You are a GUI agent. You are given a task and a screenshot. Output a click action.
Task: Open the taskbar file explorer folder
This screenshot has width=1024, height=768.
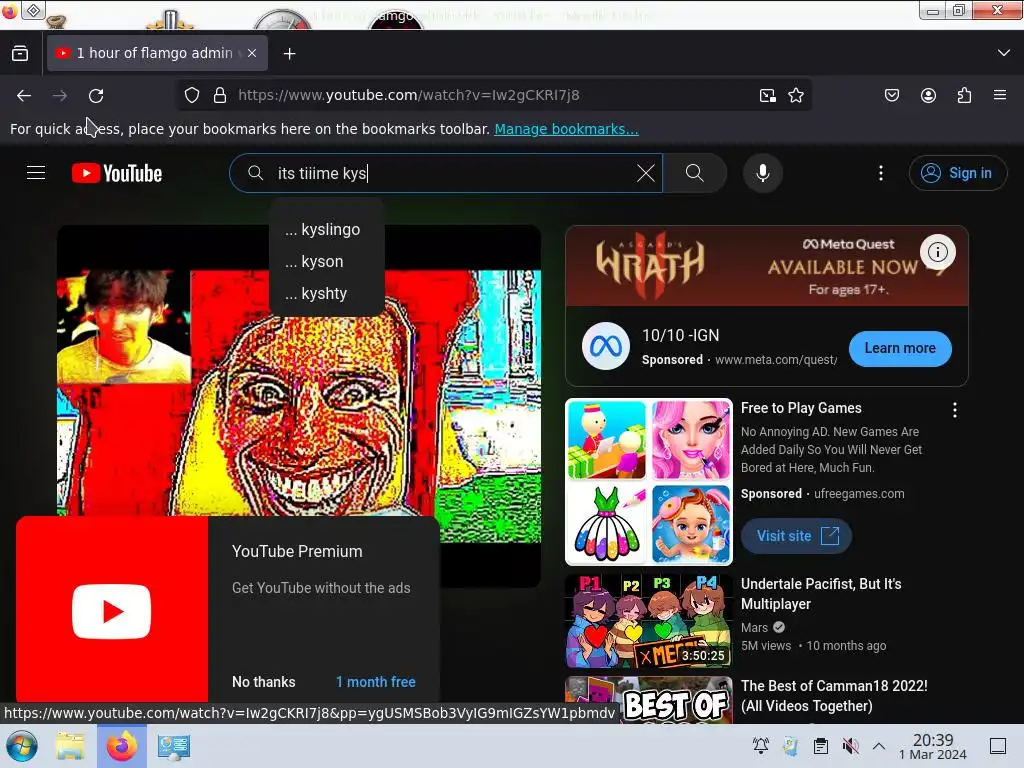70,746
